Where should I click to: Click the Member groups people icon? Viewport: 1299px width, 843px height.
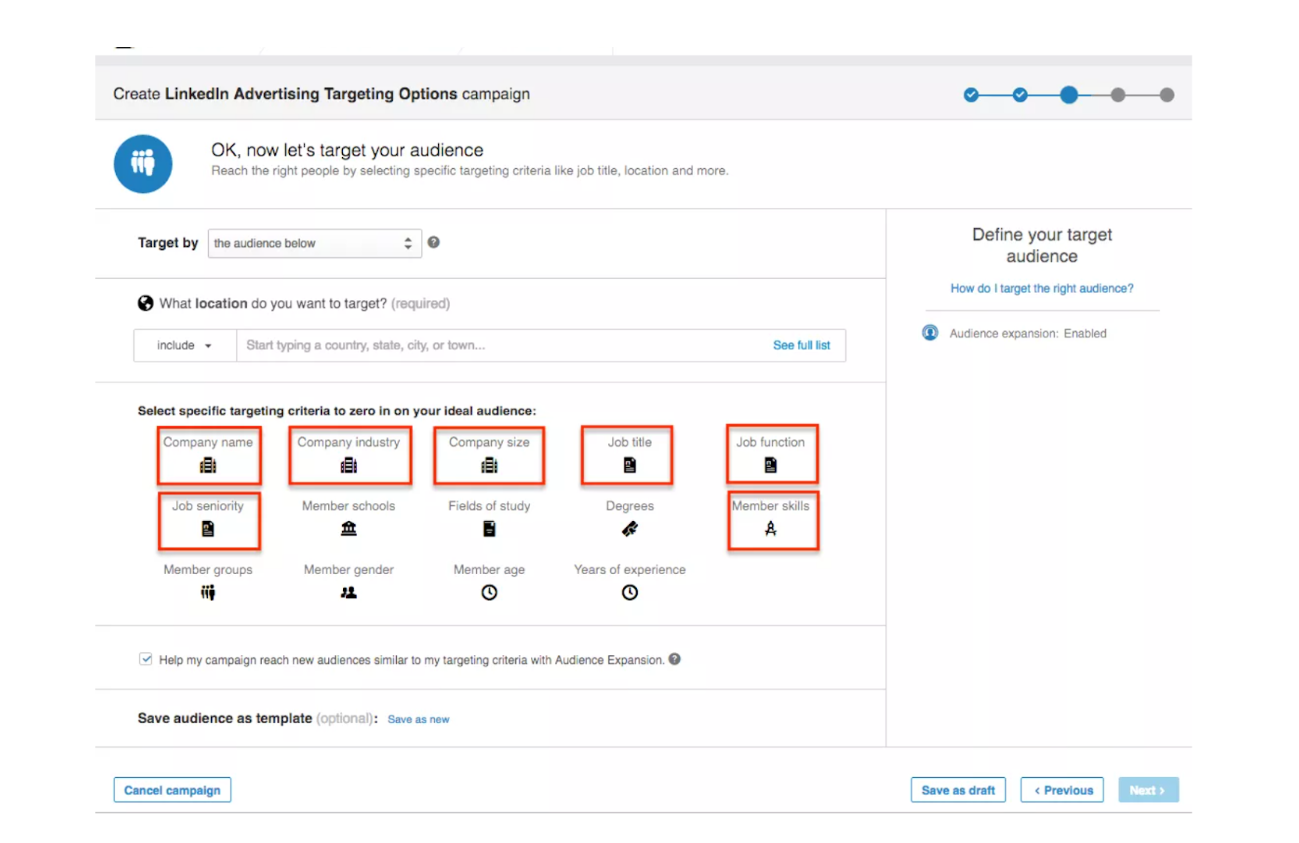point(208,593)
